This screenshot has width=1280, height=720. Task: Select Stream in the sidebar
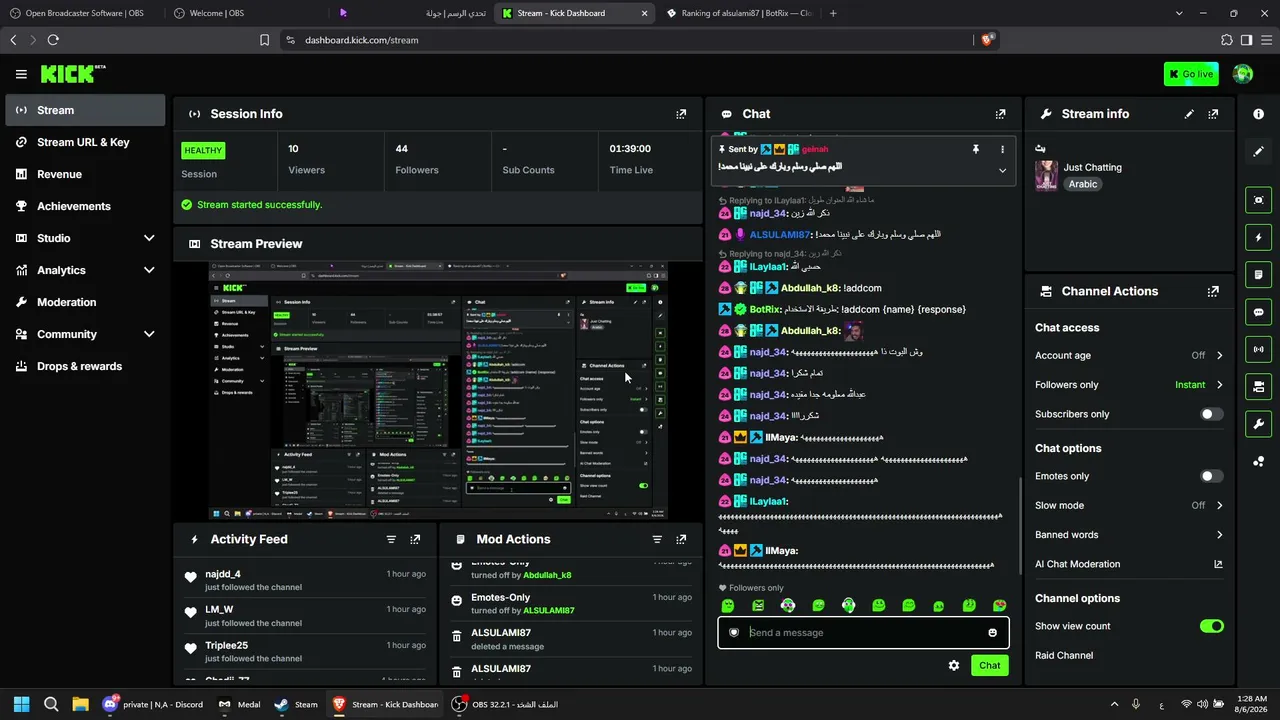coord(85,110)
